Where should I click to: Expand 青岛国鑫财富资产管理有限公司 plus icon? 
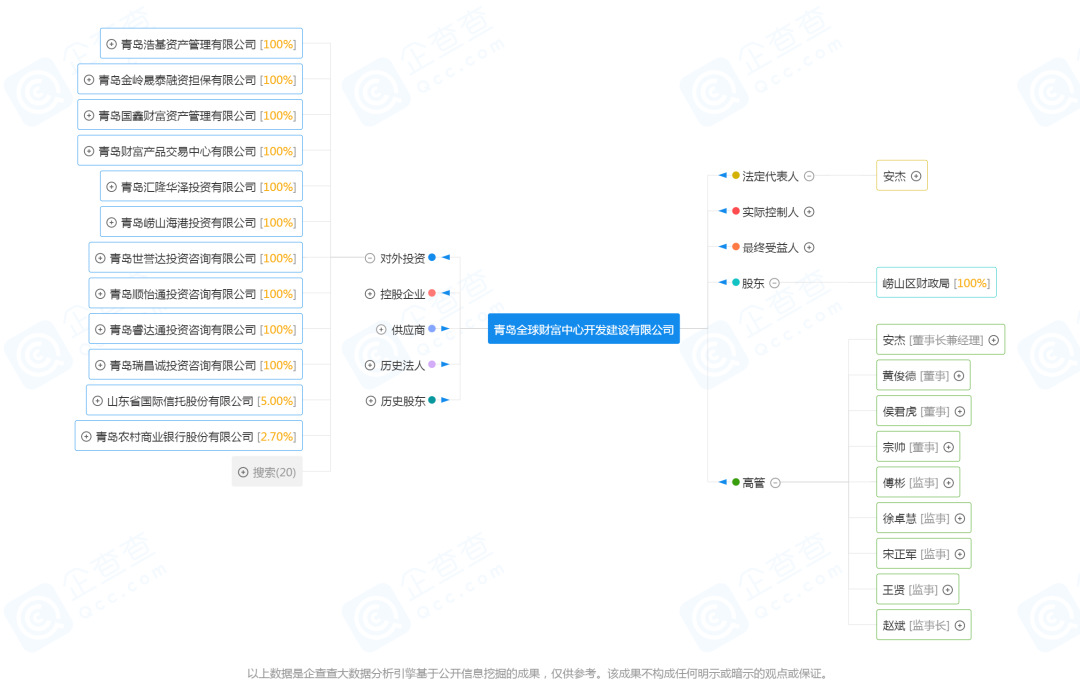[89, 116]
